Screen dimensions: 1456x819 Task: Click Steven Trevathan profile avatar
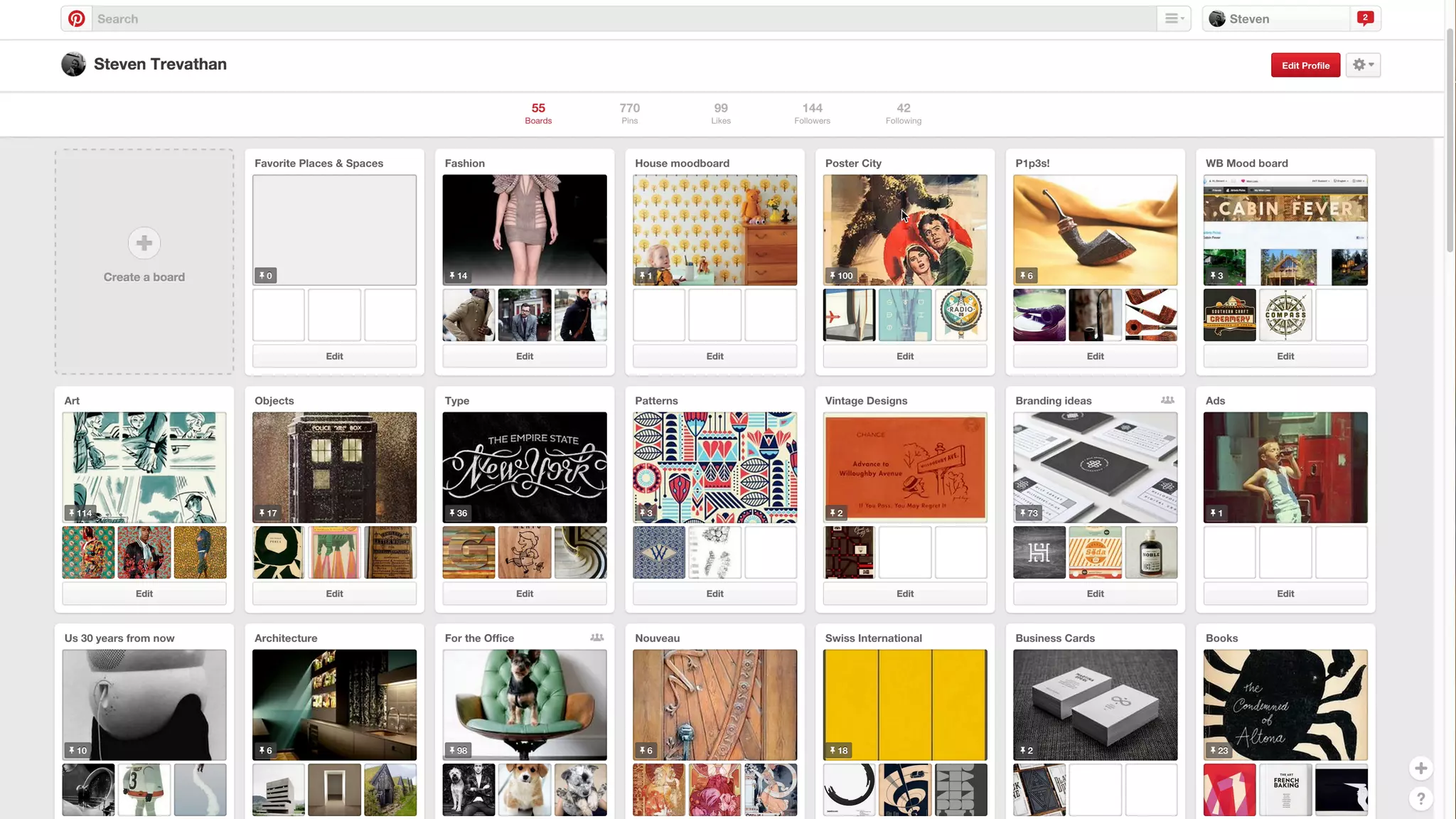coord(73,65)
